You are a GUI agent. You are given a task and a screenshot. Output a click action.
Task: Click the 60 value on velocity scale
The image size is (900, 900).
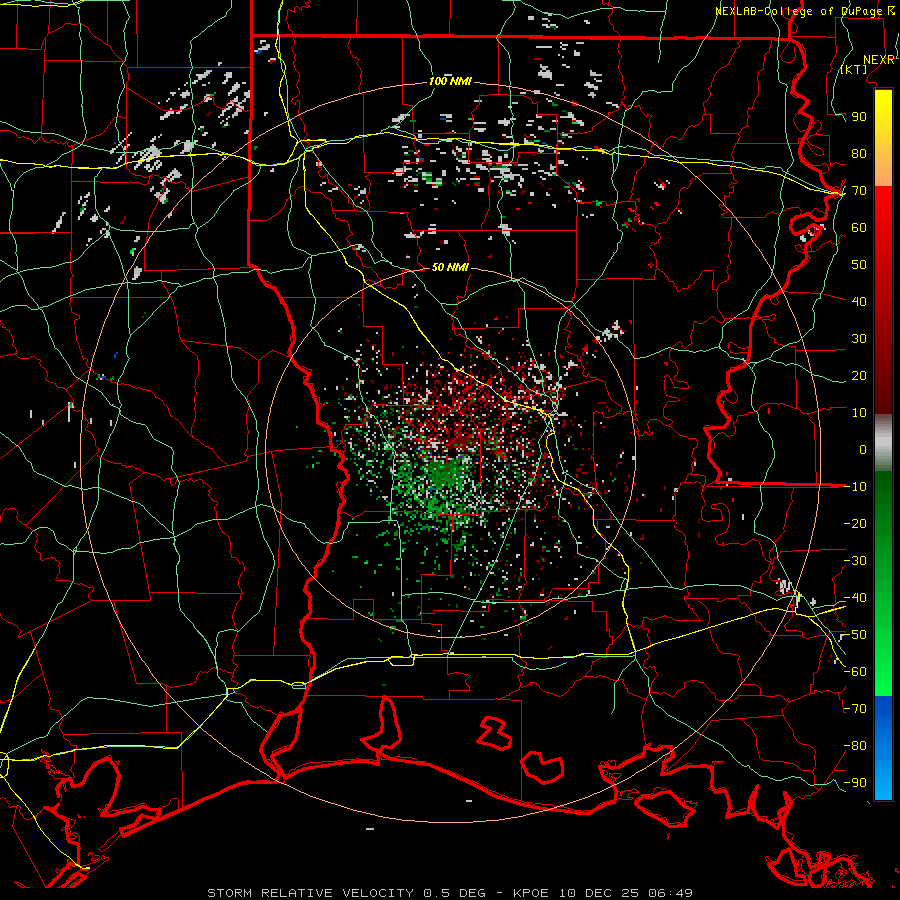859,228
